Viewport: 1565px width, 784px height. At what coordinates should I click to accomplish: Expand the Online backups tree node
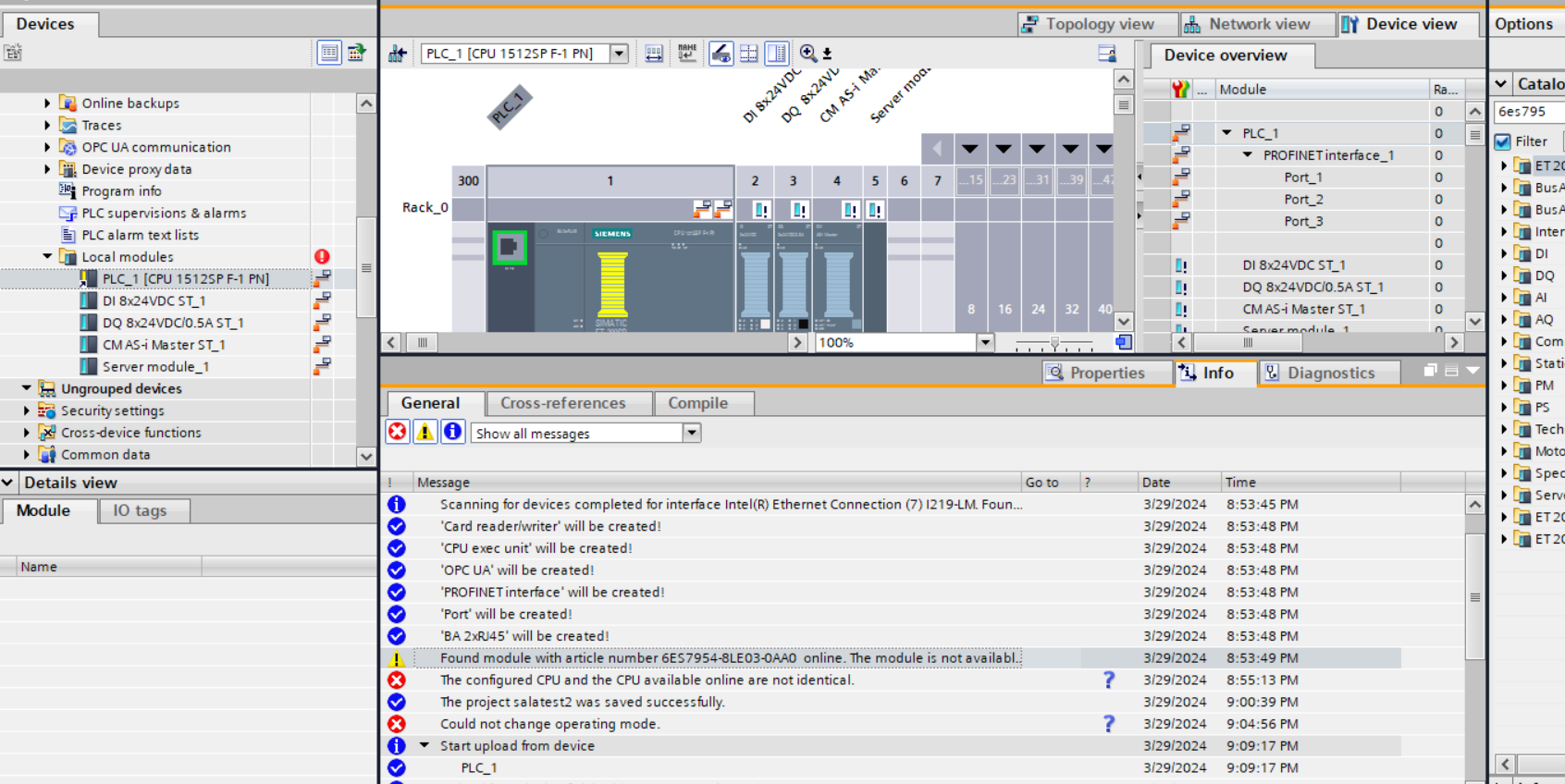coord(47,103)
